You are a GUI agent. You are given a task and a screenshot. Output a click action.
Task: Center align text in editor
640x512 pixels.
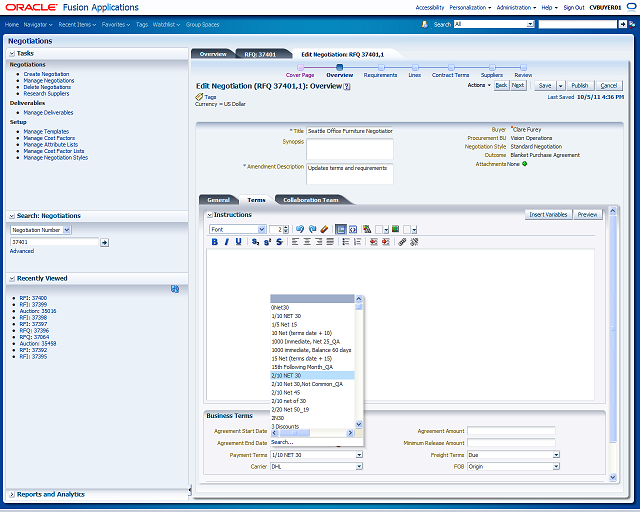pyautogui.click(x=307, y=242)
